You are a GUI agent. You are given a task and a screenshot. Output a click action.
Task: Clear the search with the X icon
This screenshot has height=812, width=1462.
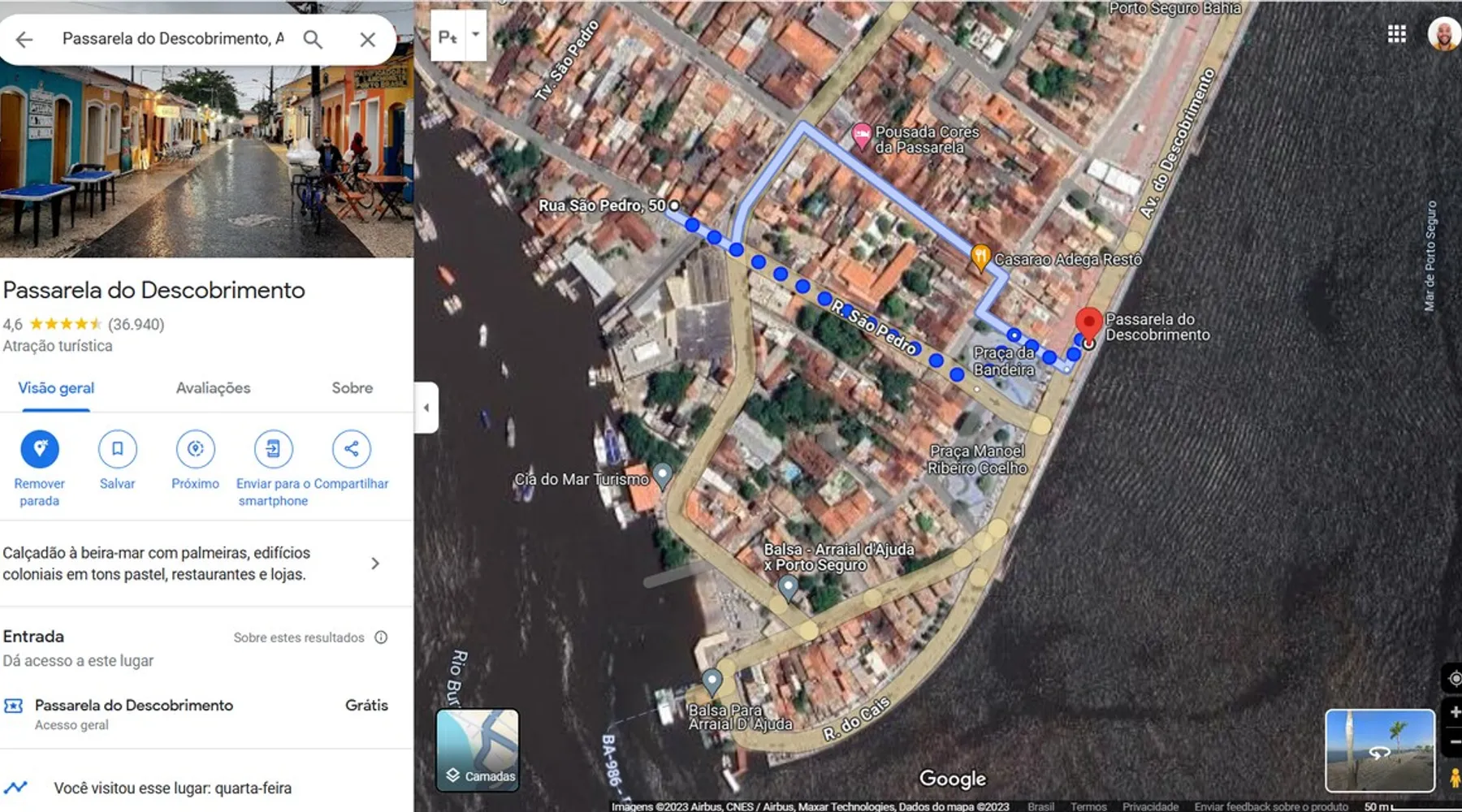[x=367, y=39]
